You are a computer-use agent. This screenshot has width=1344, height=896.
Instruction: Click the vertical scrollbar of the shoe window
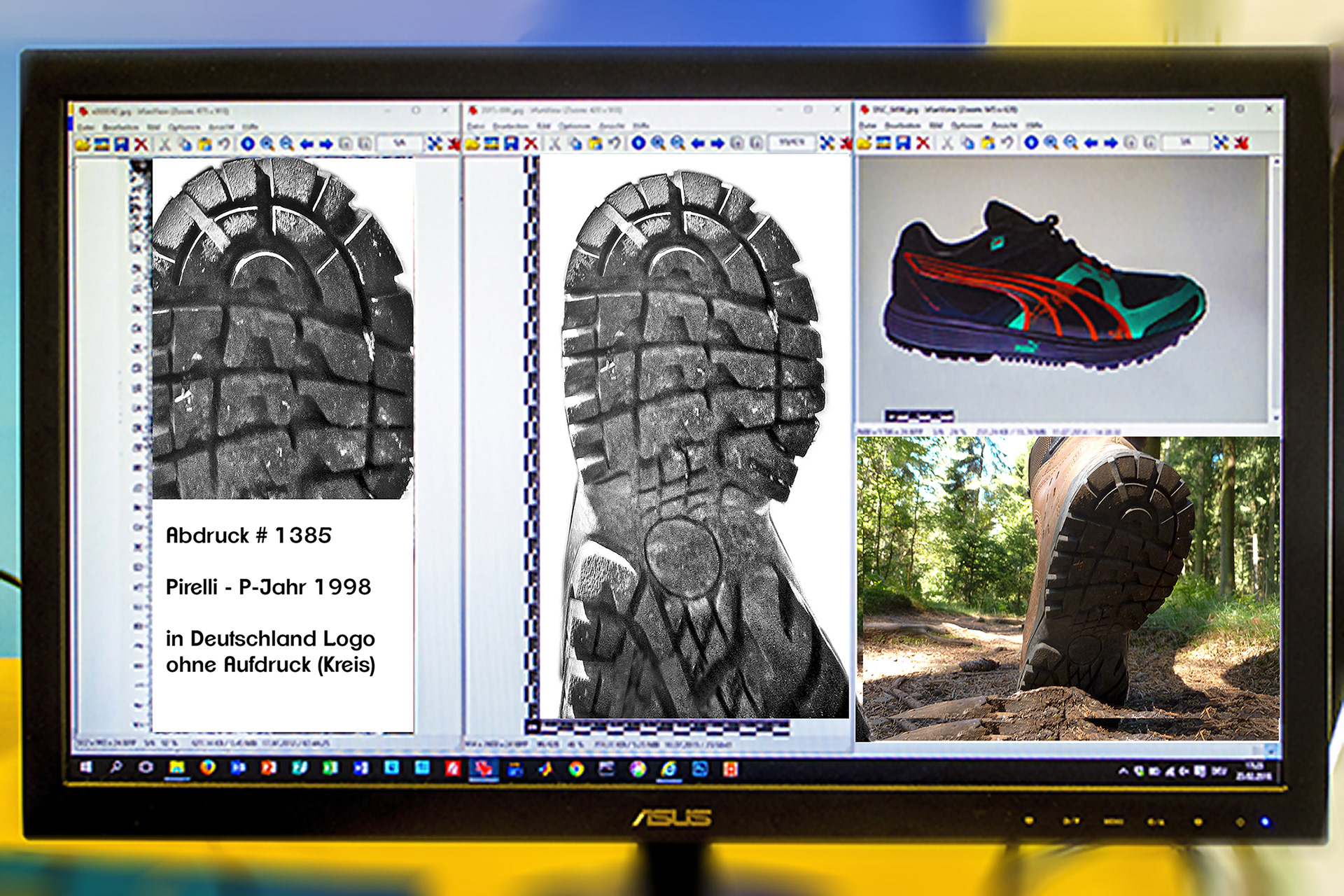(x=1275, y=289)
